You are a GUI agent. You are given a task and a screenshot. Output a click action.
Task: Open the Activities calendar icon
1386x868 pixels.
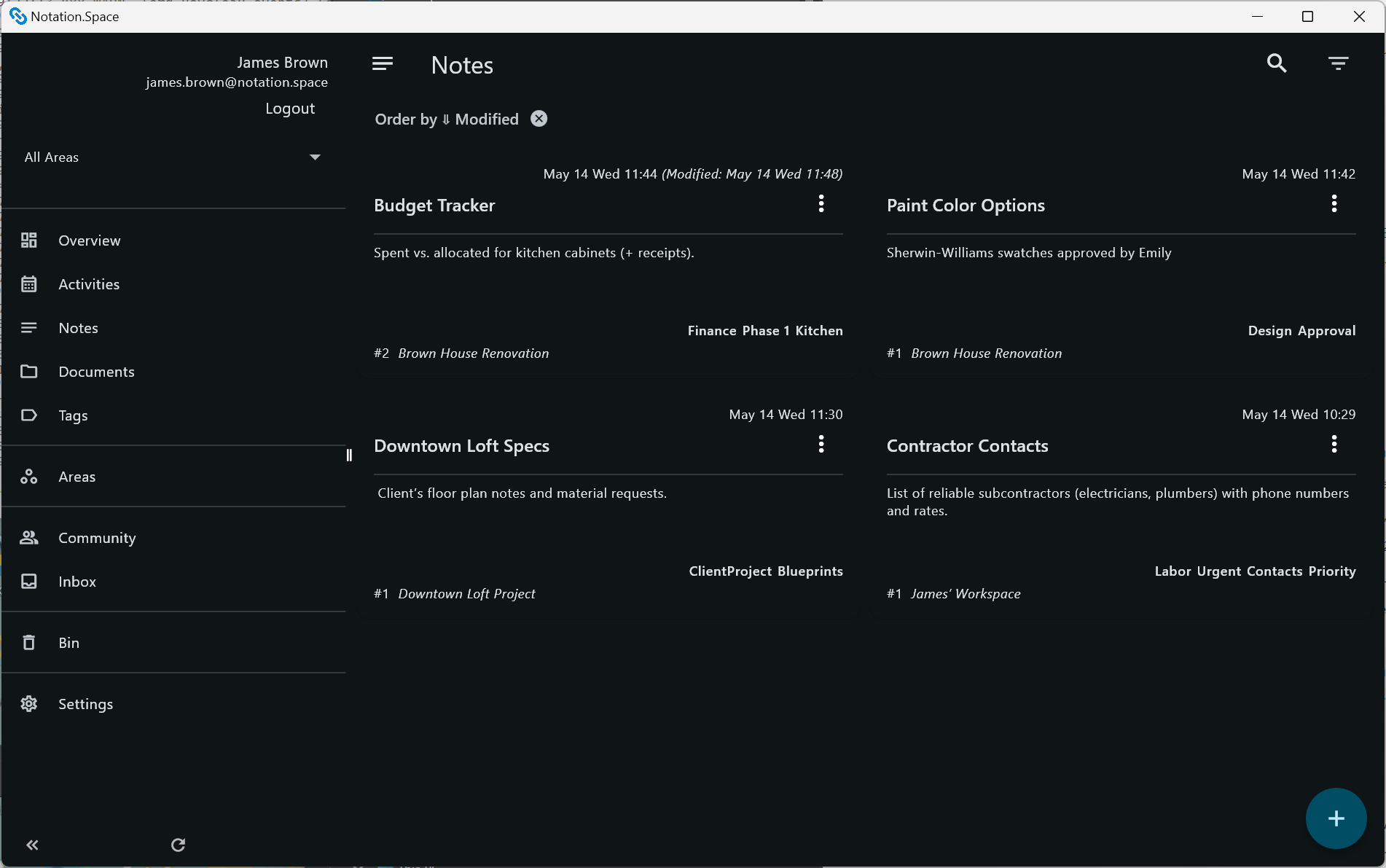coord(29,284)
